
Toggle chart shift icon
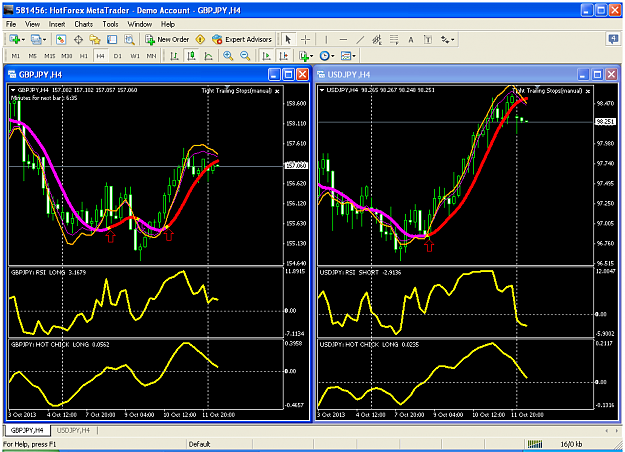[283, 56]
